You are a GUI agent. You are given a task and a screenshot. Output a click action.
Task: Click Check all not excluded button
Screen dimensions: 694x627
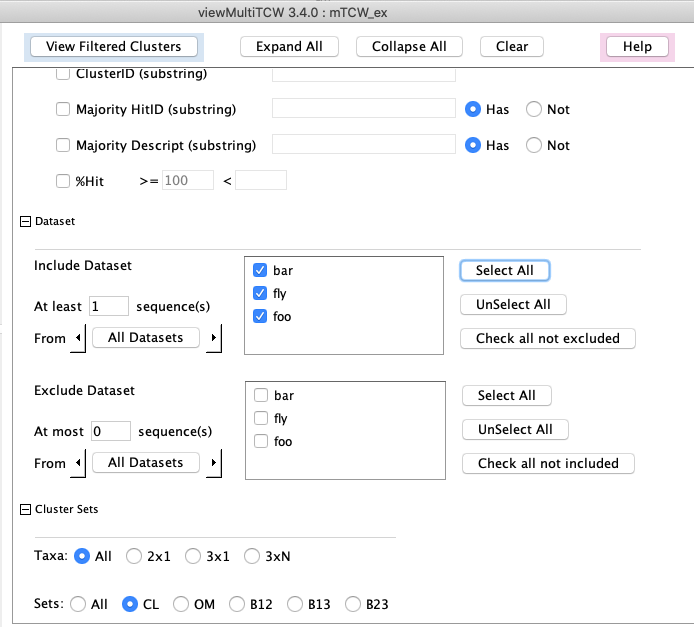coord(547,338)
